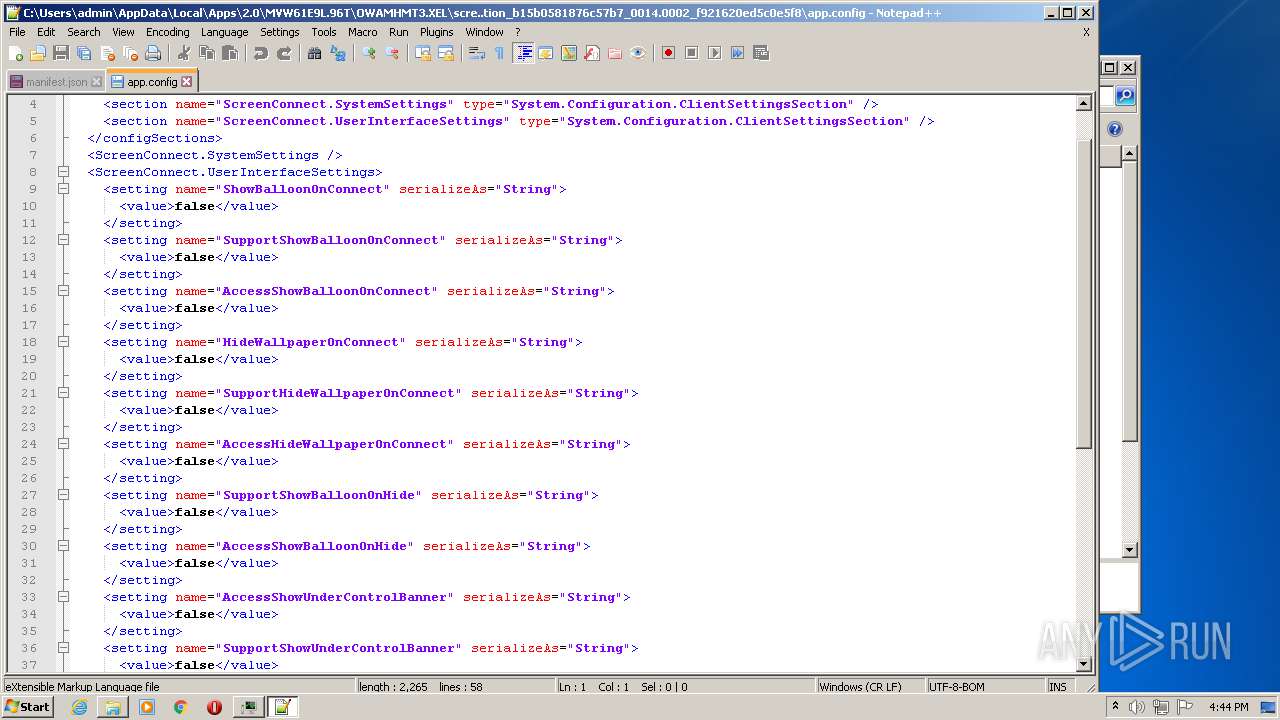
Task: Collapse the fold at line 8
Action: (63, 172)
